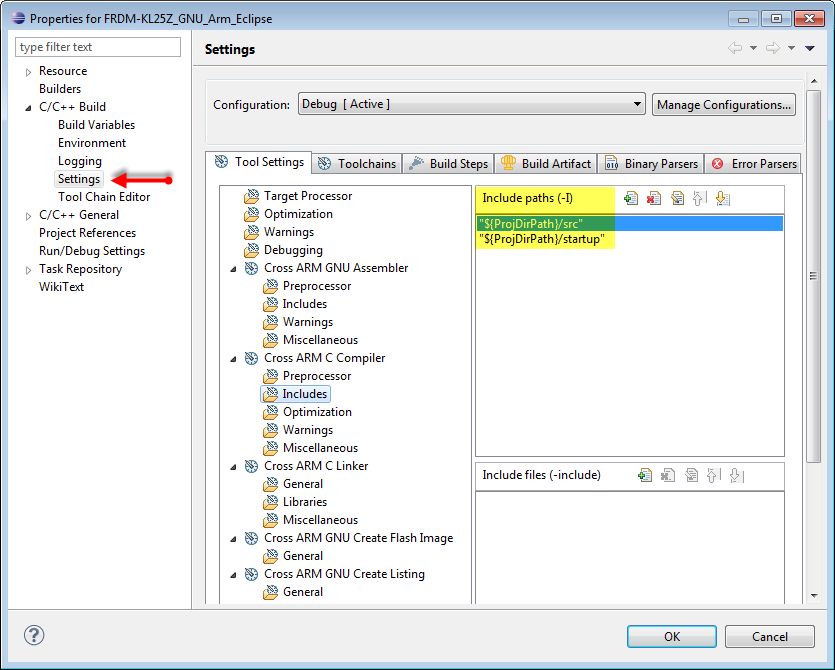The width and height of the screenshot is (835, 670).
Task: Open the Configuration dropdown showing Debug [Active]
Action: (x=471, y=104)
